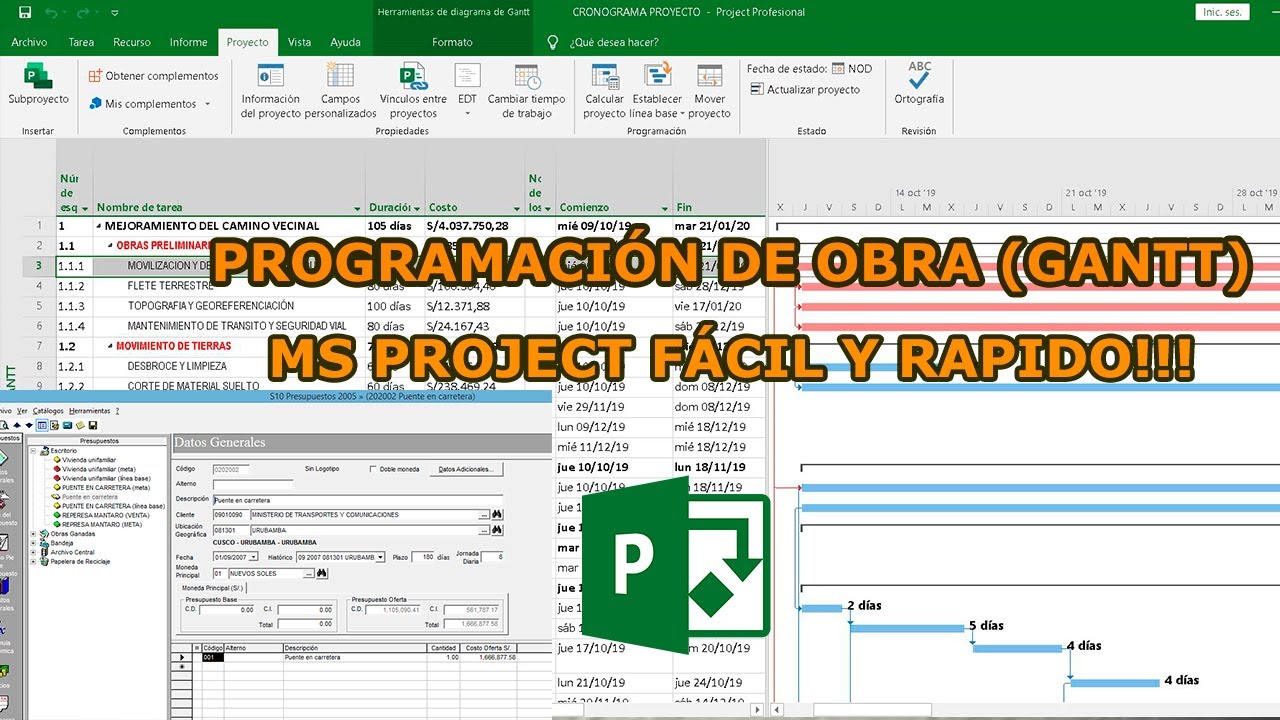Screen dimensions: 1280x720
Task: Click Actualizar proyecto
Action: (806, 89)
